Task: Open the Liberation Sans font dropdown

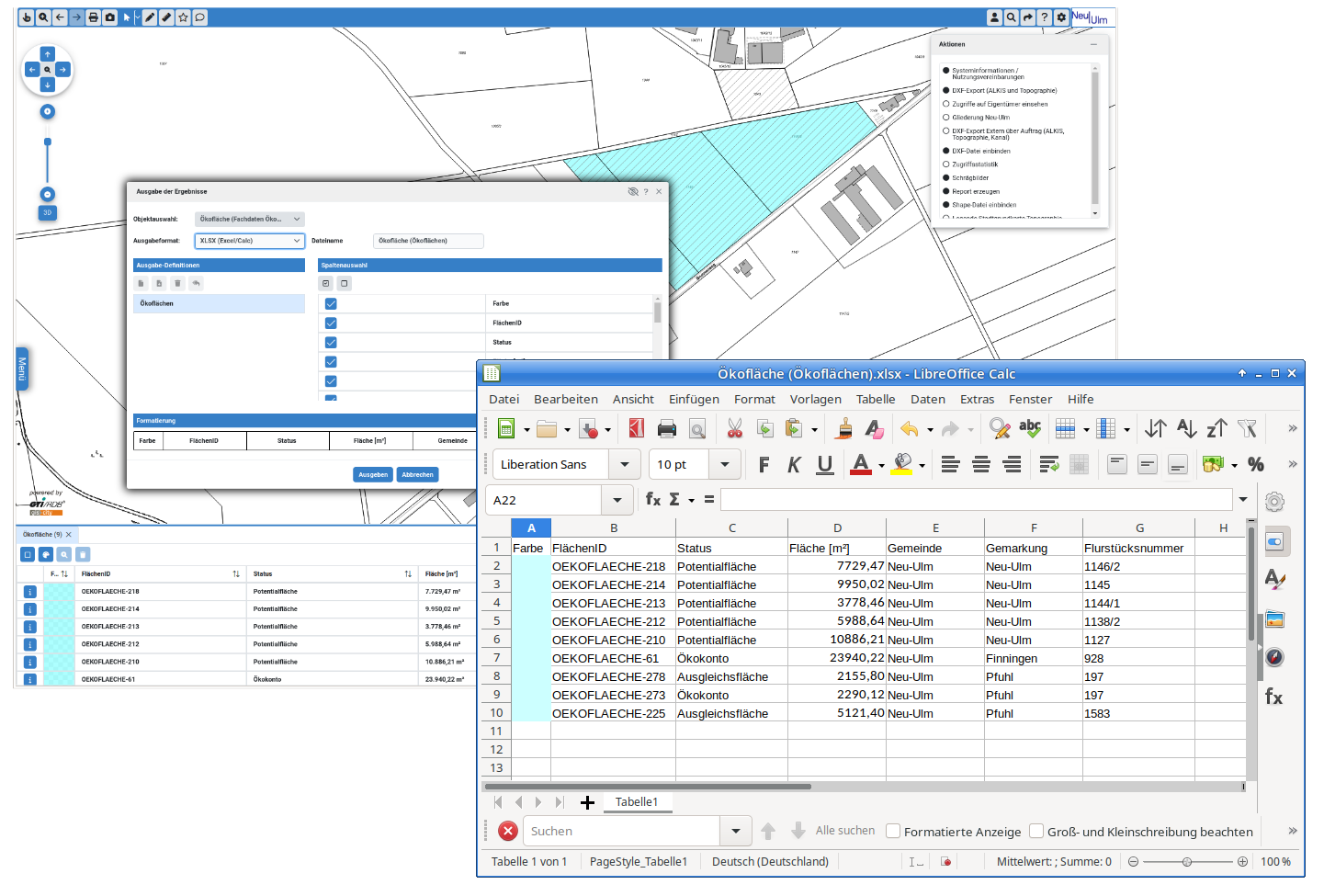Action: tap(625, 464)
